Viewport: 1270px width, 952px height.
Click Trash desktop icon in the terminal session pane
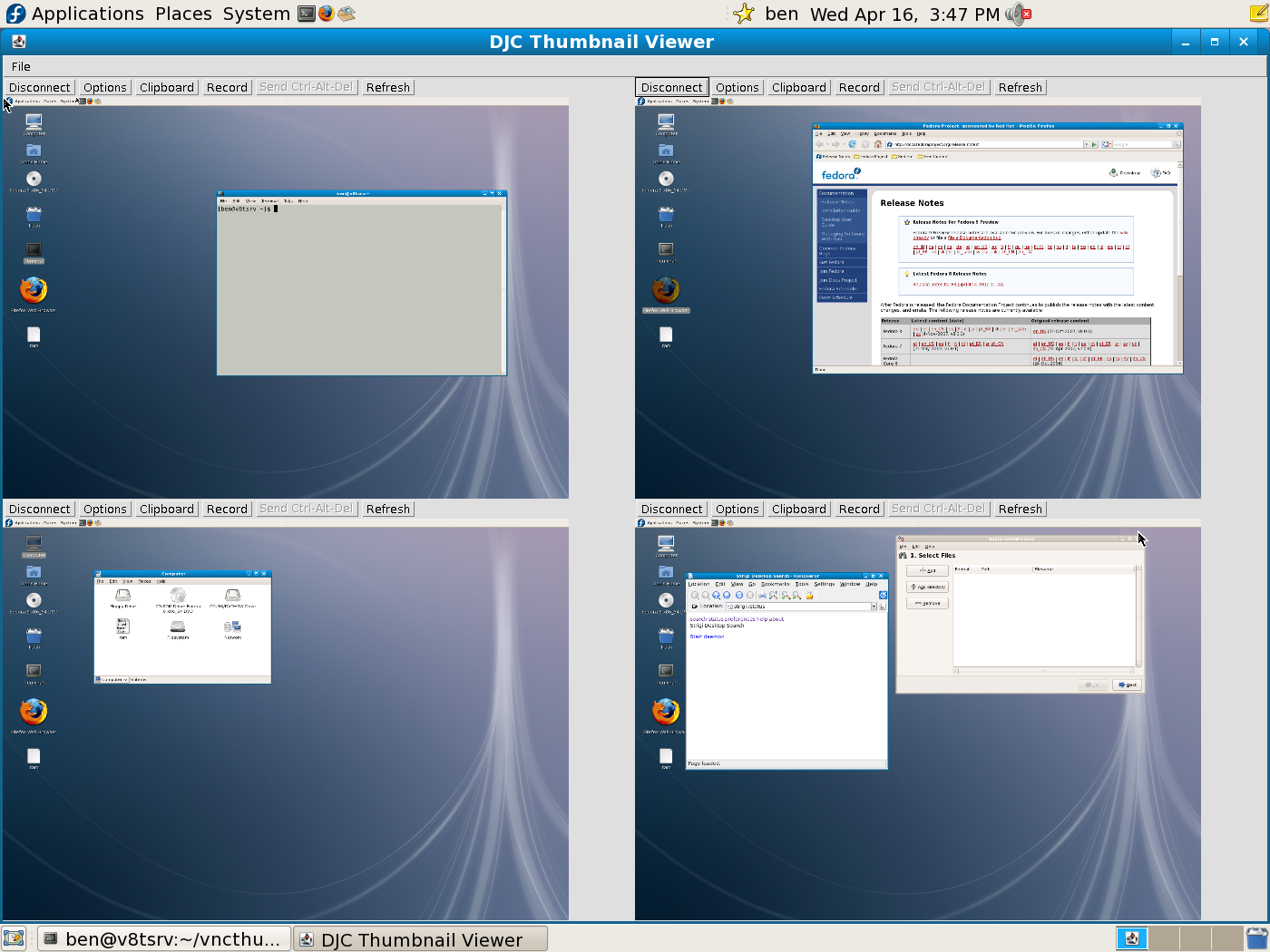pos(34,214)
